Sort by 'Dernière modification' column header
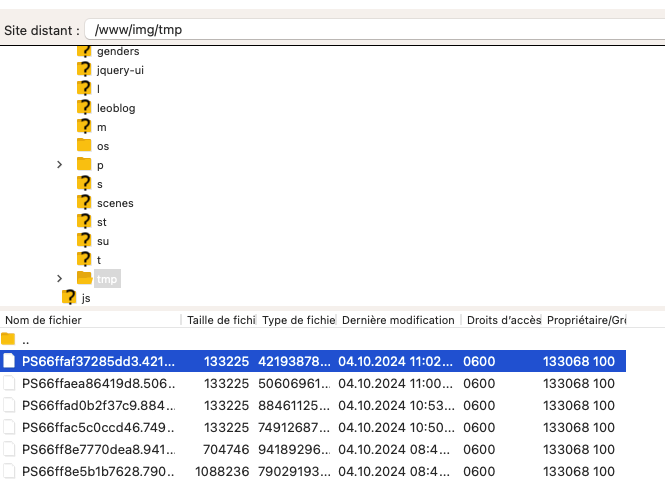The width and height of the screenshot is (665, 484). tap(398, 320)
